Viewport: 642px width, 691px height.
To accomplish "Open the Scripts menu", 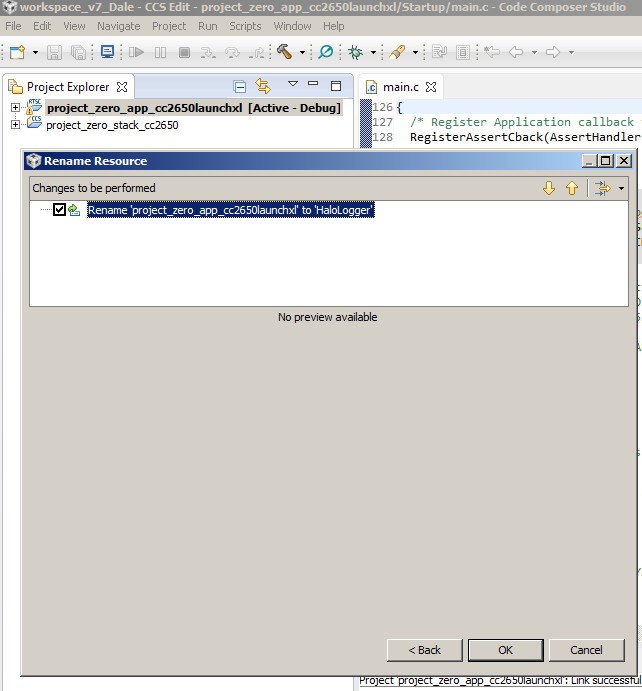I will 245,26.
